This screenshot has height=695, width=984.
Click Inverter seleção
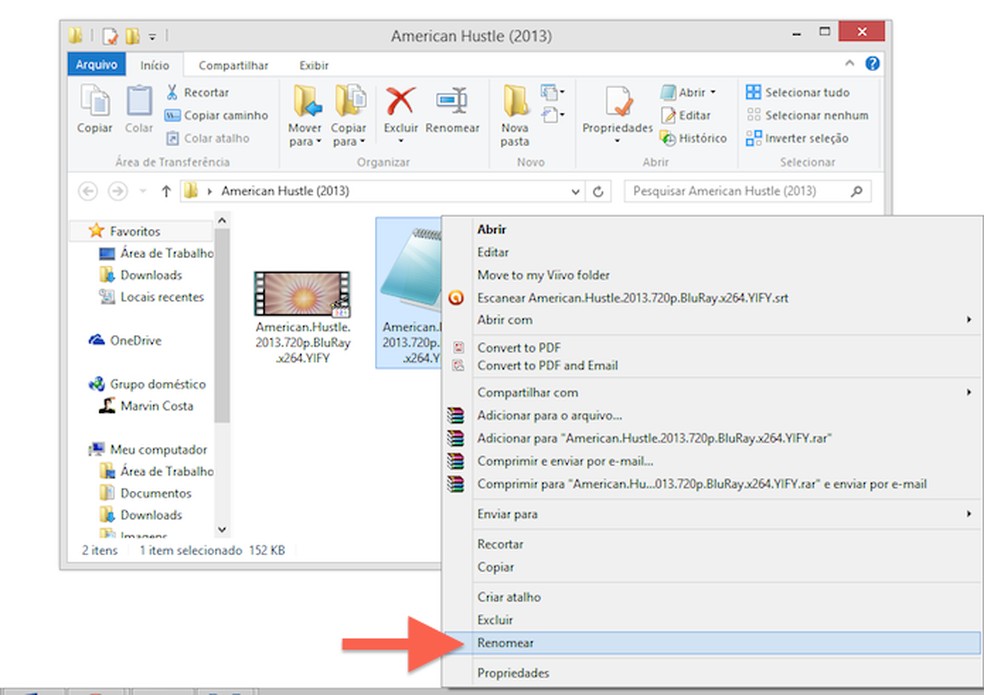click(797, 138)
